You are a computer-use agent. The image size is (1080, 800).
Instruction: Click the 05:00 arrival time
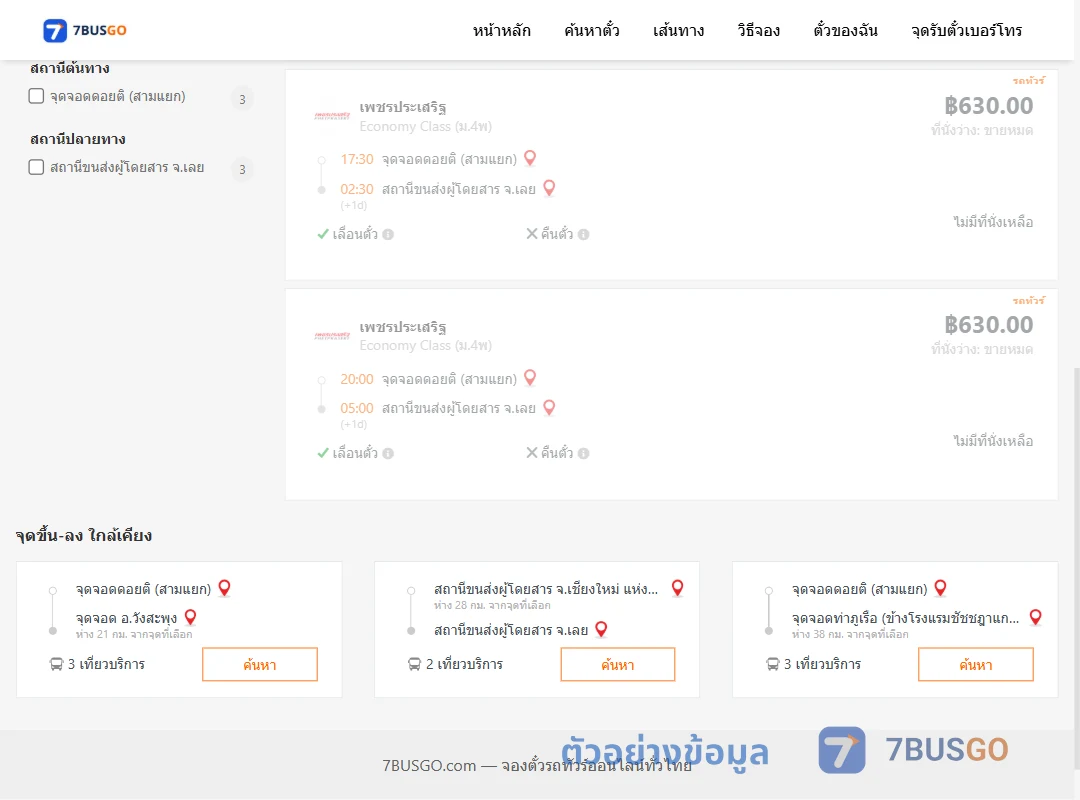[x=357, y=408]
